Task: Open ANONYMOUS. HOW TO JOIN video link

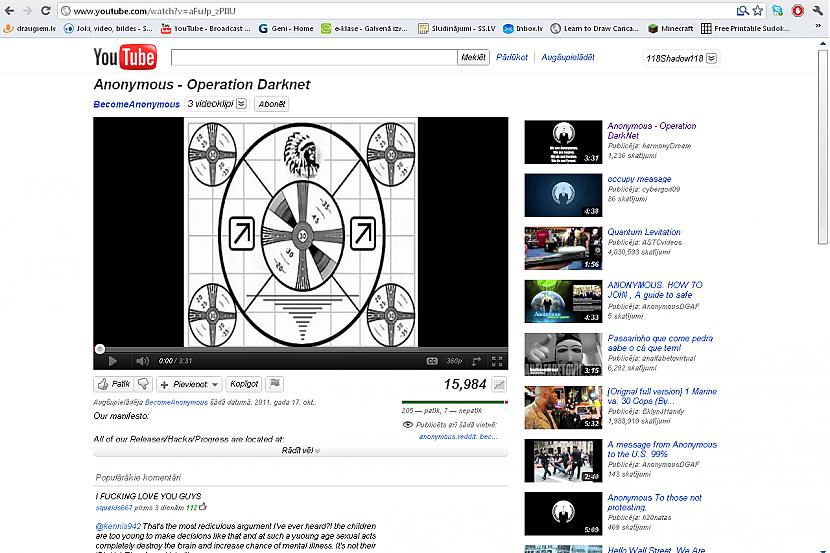Action: tap(655, 290)
